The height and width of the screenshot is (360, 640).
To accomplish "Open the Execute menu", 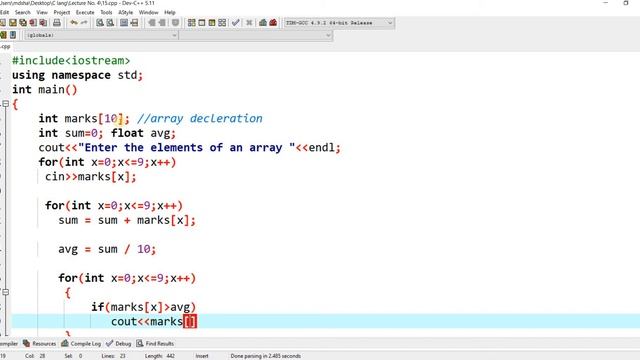I will pyautogui.click(x=85, y=12).
